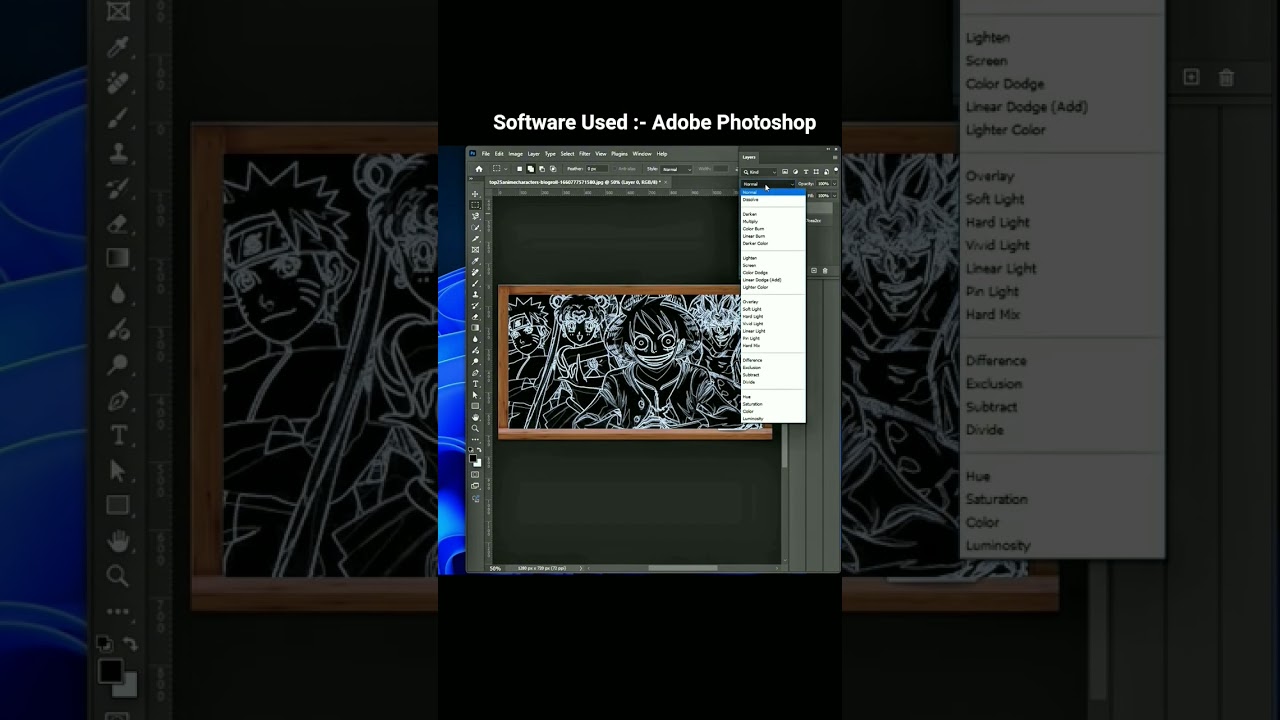Select the Quick Selection tool
The height and width of the screenshot is (720, 1280).
pyautogui.click(x=475, y=227)
